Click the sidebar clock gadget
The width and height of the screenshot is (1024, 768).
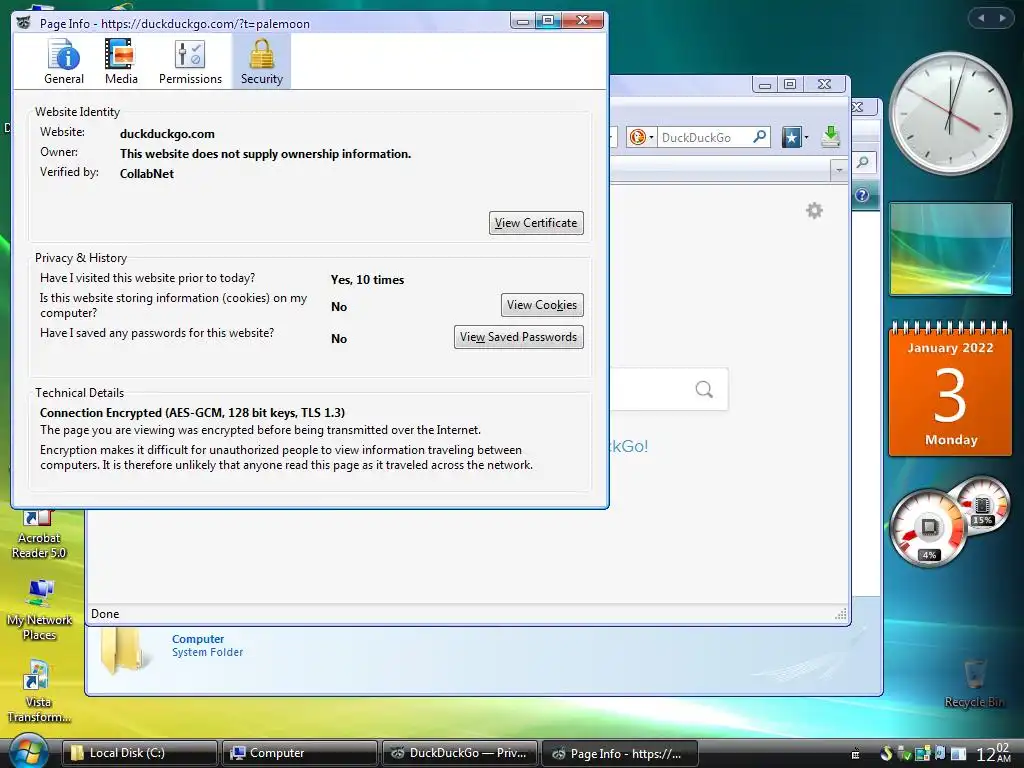[951, 114]
